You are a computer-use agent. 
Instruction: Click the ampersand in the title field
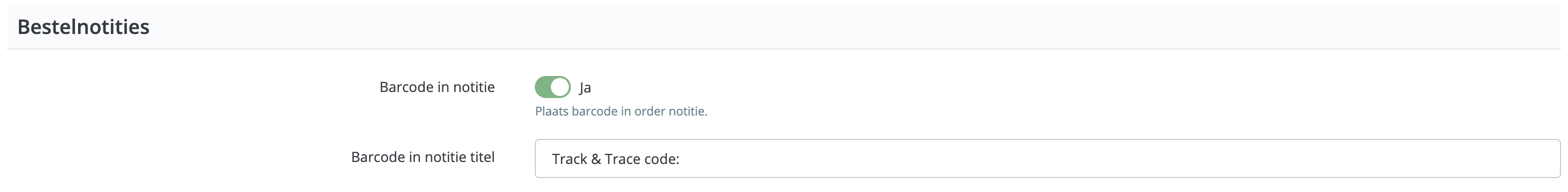coord(596,159)
